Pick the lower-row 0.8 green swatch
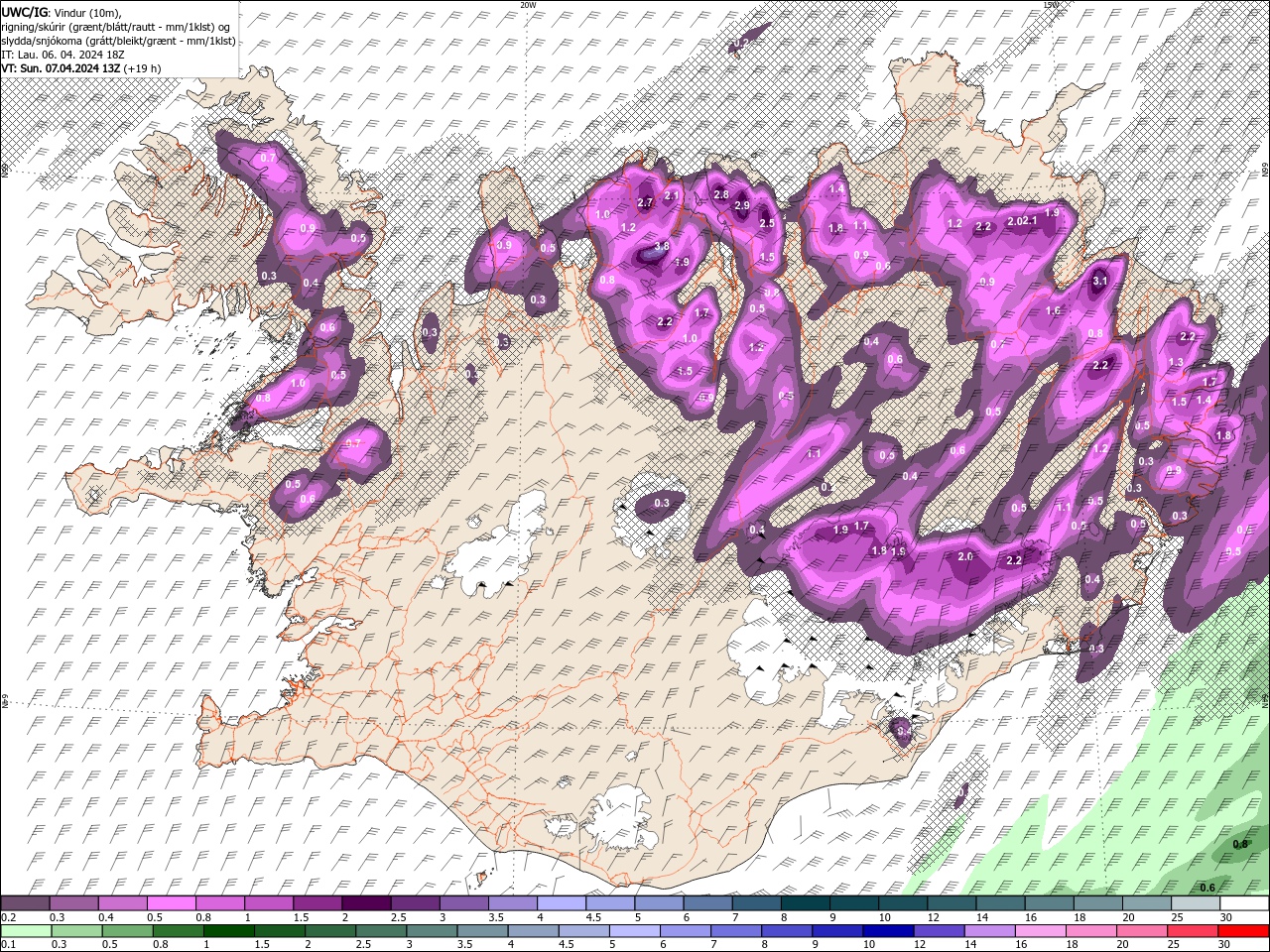The image size is (1270, 952). tap(178, 931)
